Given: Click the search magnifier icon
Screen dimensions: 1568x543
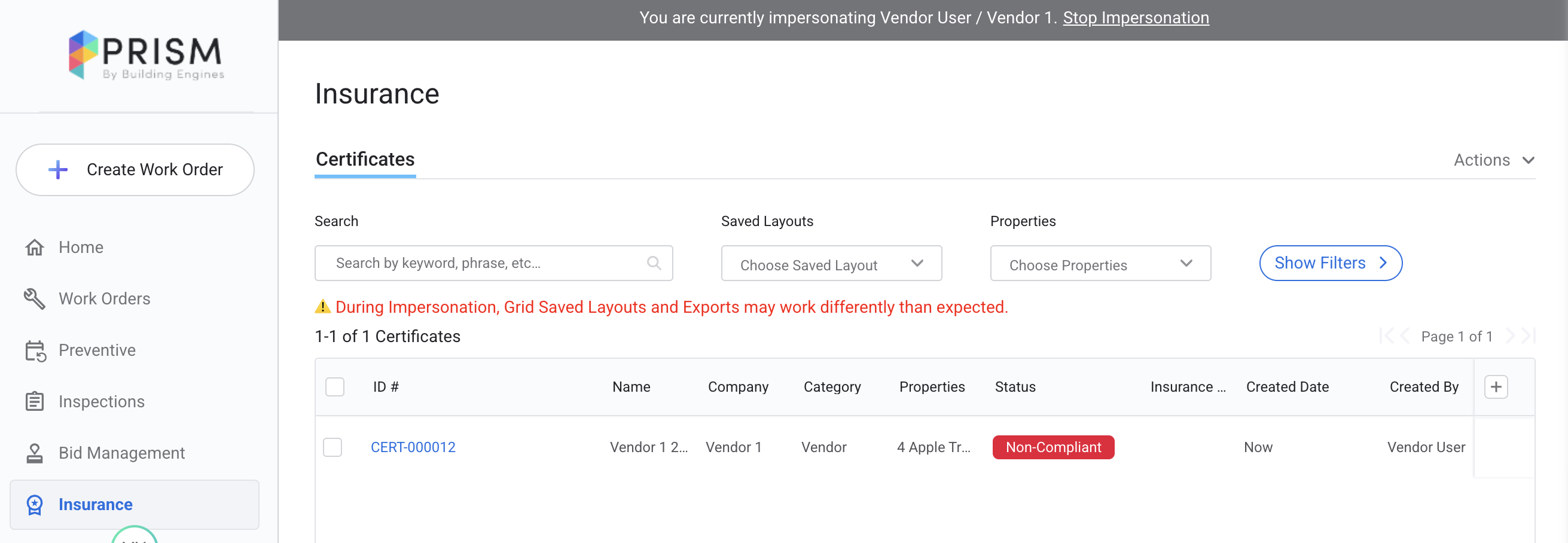Looking at the screenshot, I should coord(654,263).
